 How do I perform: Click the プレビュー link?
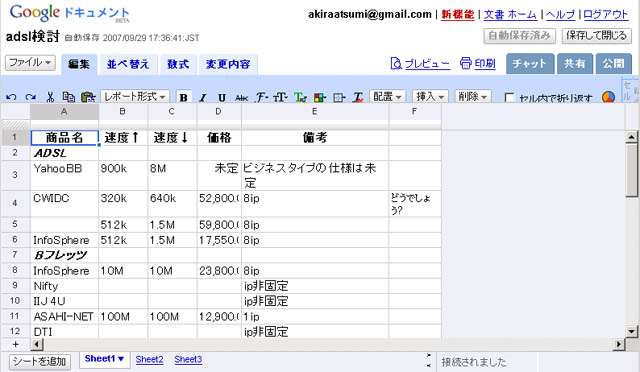(427, 64)
